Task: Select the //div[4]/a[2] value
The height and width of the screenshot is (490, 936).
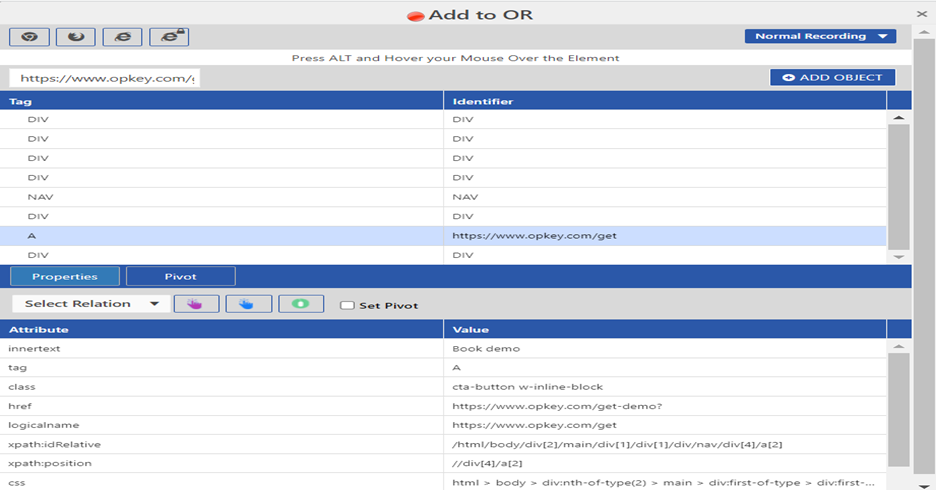Action: coord(665,463)
